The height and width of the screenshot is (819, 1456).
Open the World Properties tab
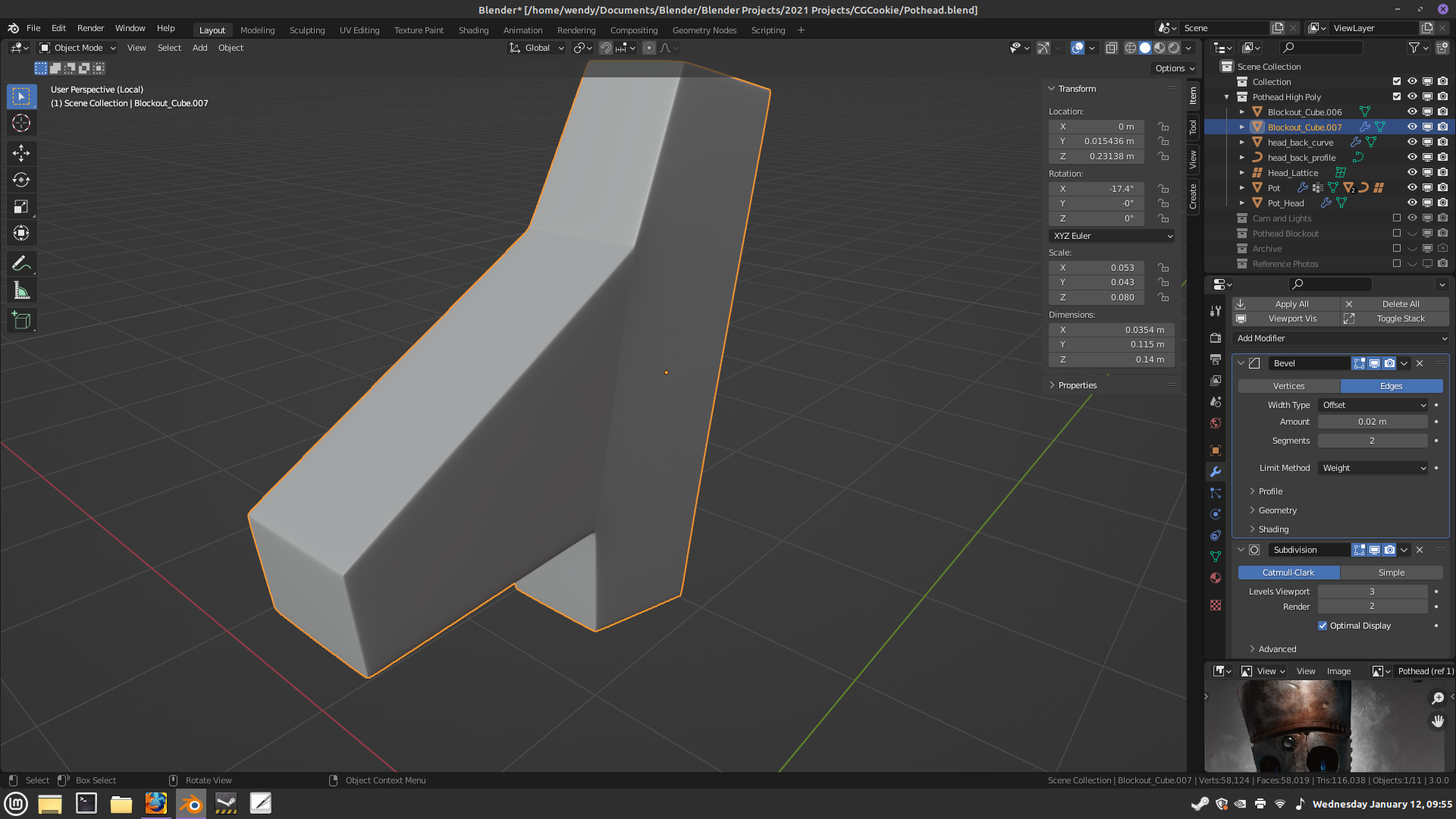(1216, 423)
